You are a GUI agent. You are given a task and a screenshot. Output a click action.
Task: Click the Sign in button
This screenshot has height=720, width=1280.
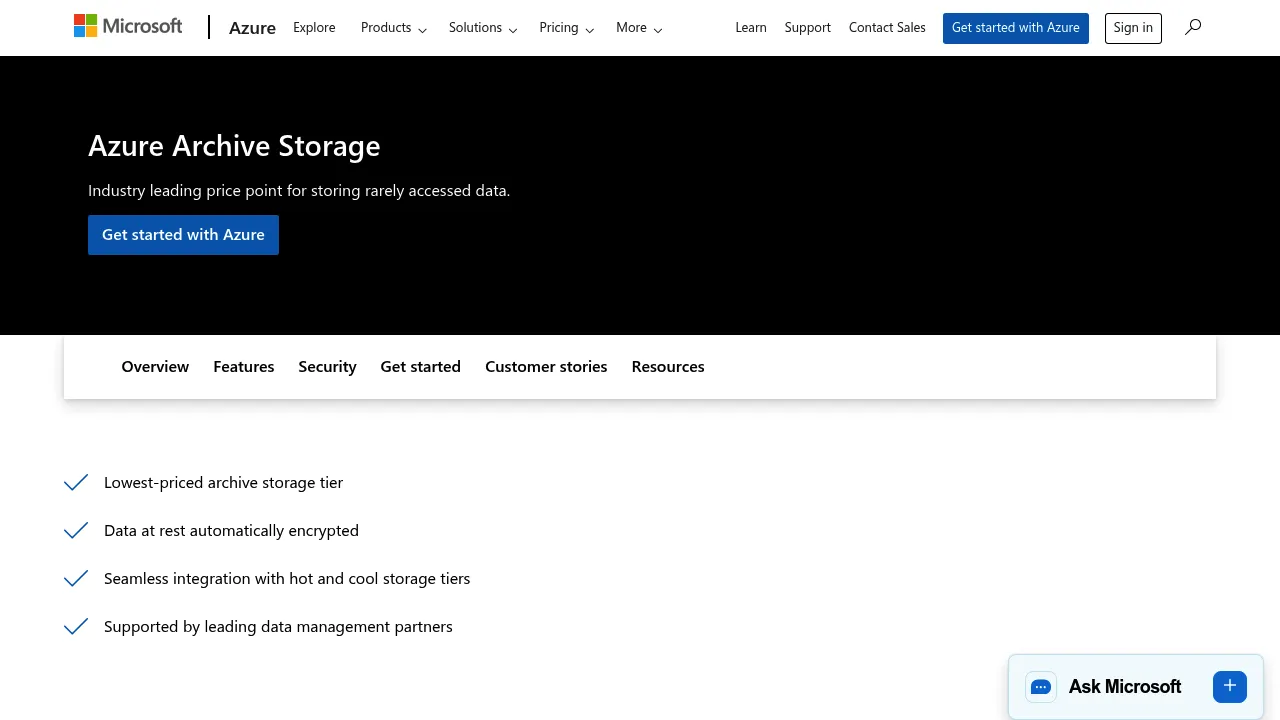pos(1133,28)
